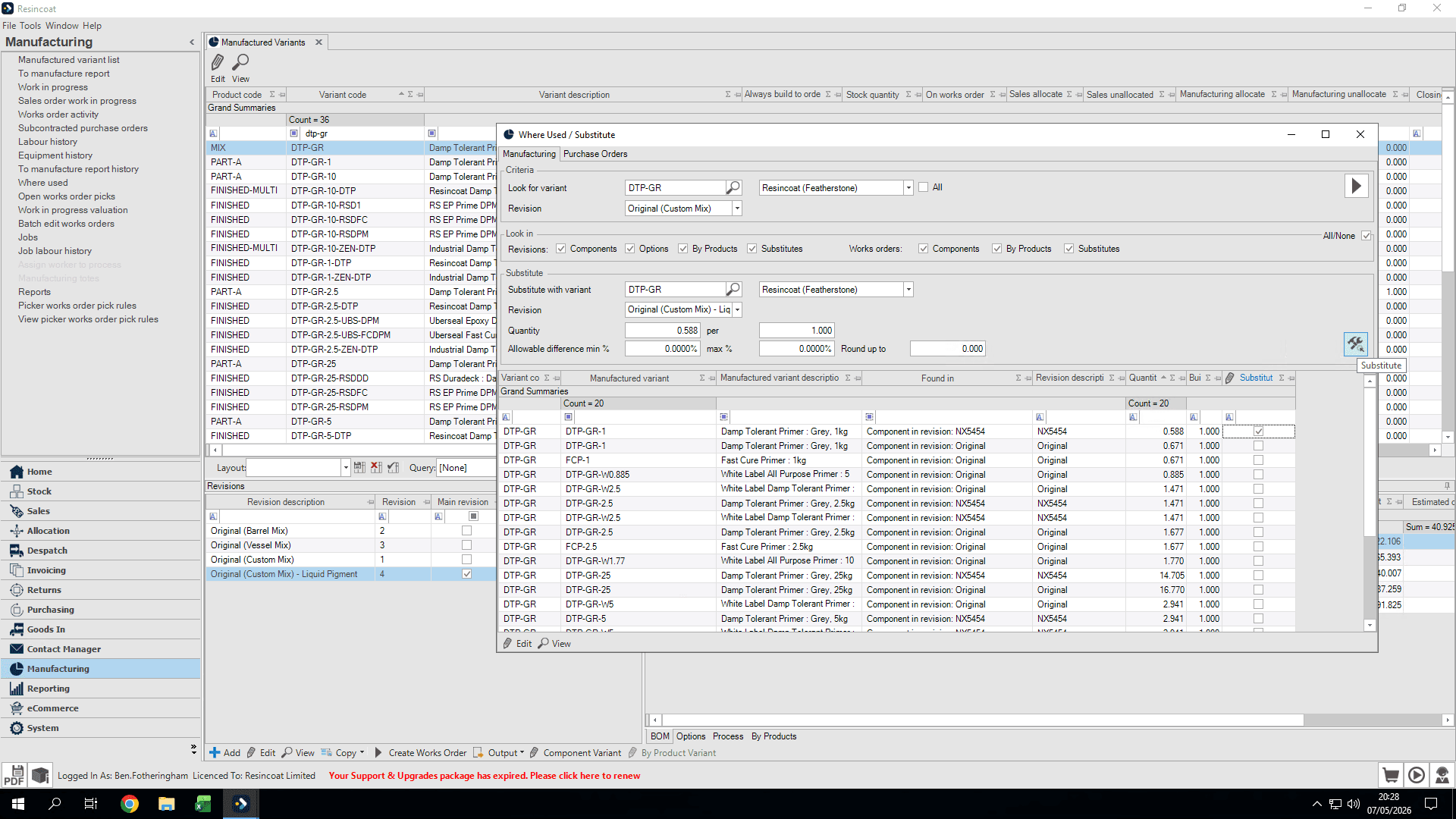Viewport: 1456px width, 819px height.
Task: Switch to Options tab at bottom
Action: tap(691, 736)
